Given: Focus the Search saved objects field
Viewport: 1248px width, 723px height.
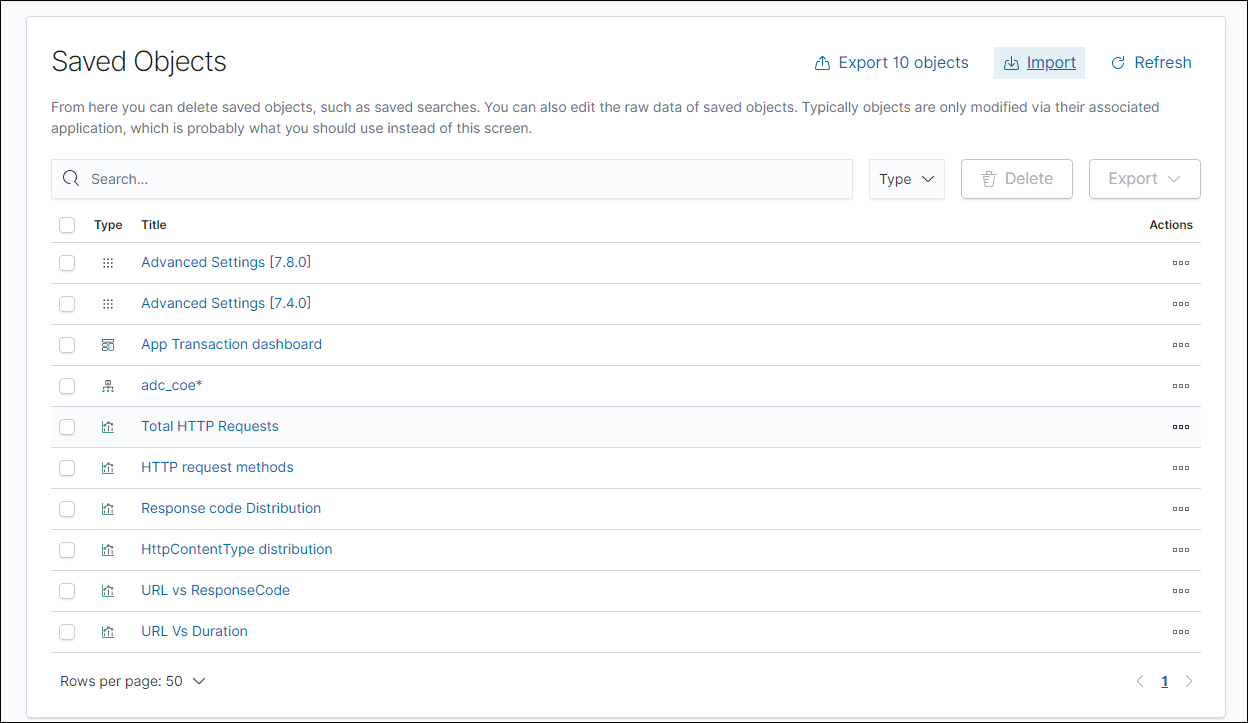Looking at the screenshot, I should [452, 179].
